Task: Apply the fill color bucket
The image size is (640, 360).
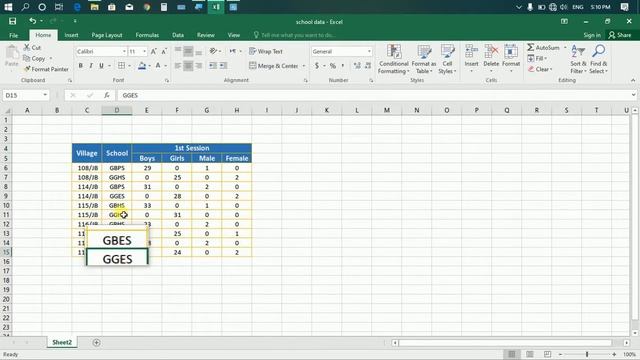Action: tap(142, 65)
